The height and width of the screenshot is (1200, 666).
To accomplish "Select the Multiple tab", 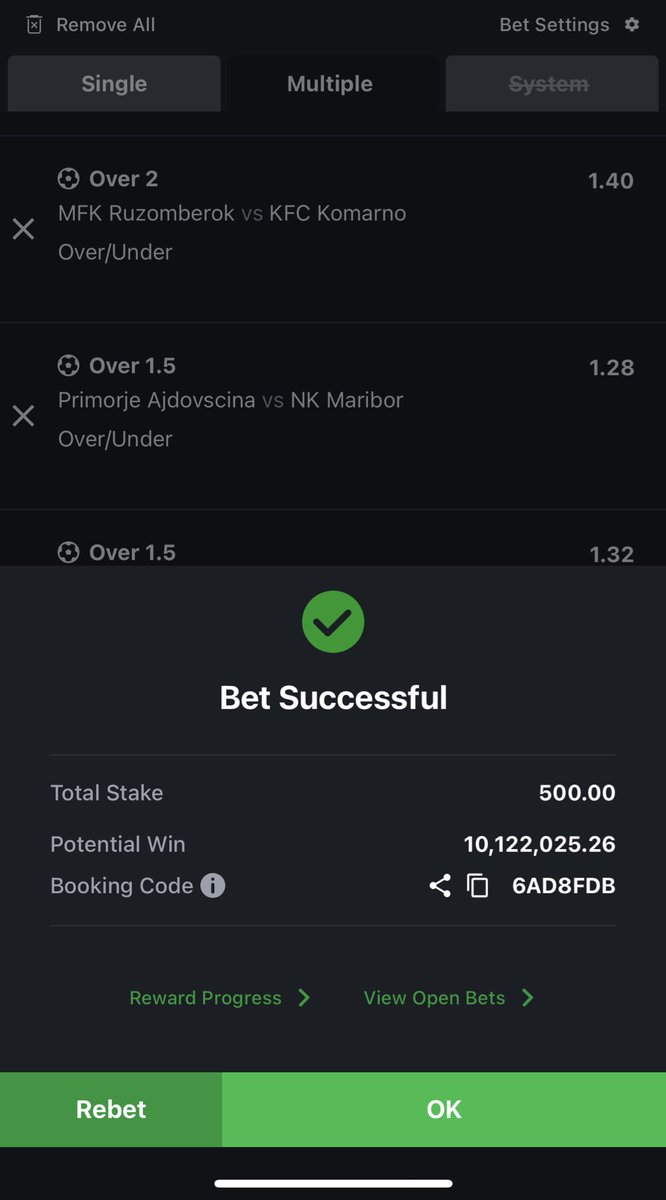I will pyautogui.click(x=330, y=84).
